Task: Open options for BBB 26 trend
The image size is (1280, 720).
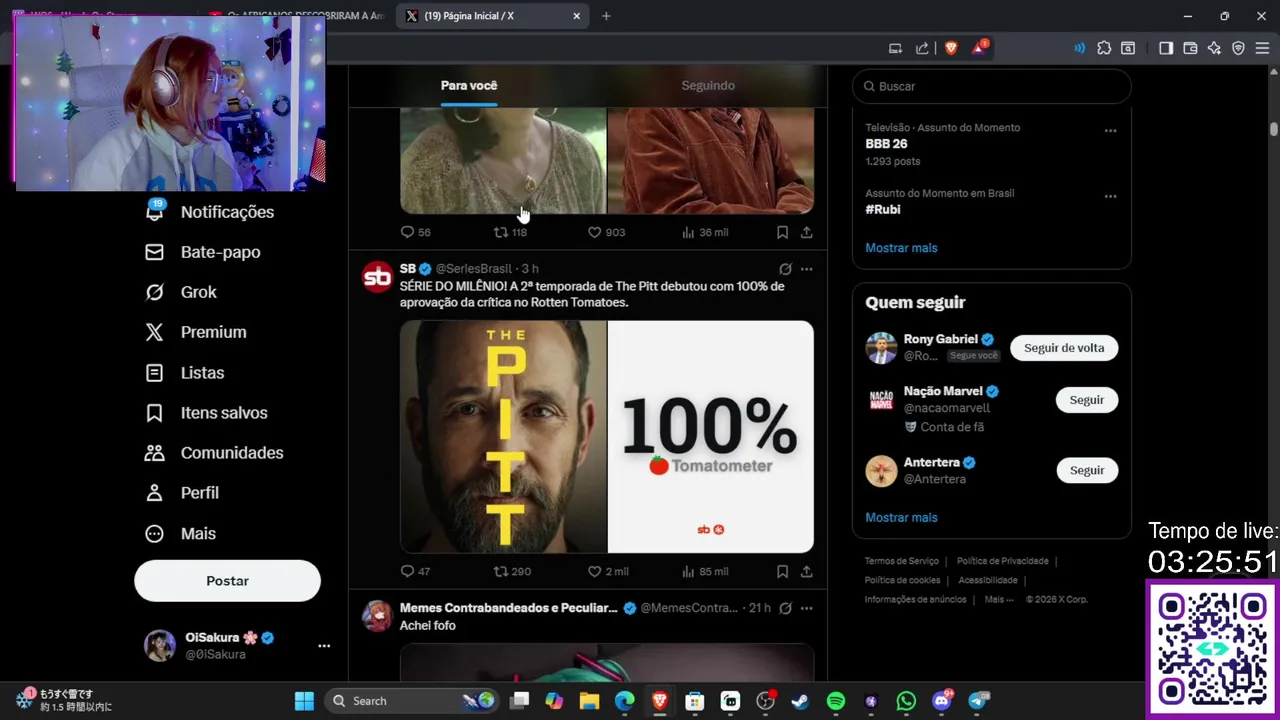Action: pos(1110,131)
